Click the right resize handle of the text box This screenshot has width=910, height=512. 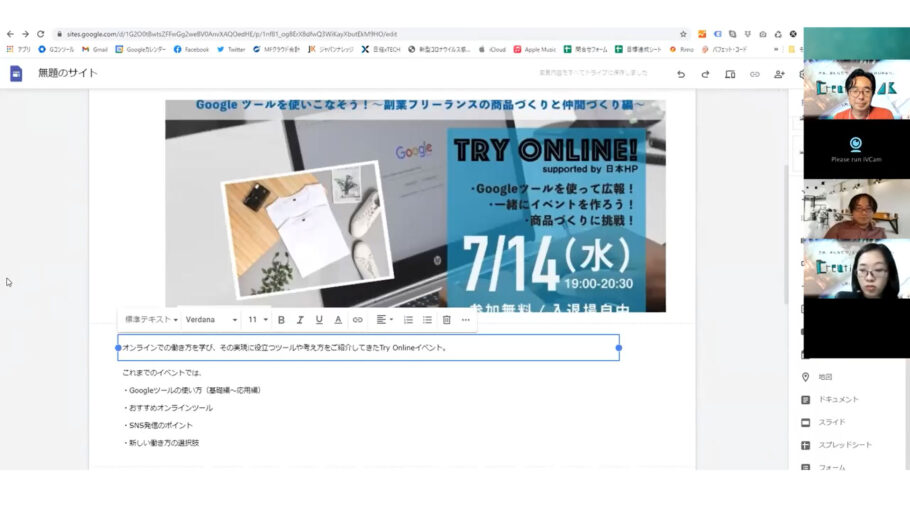click(619, 348)
